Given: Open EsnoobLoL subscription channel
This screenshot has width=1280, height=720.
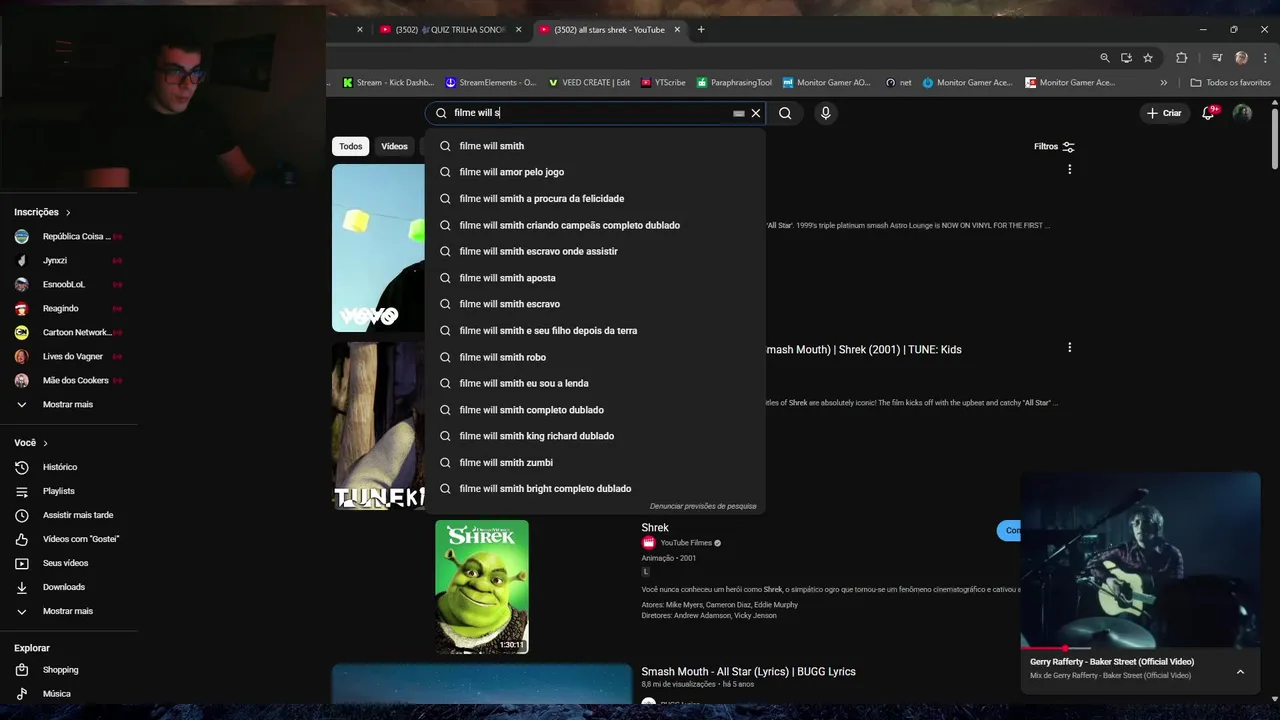Looking at the screenshot, I should click(x=68, y=284).
